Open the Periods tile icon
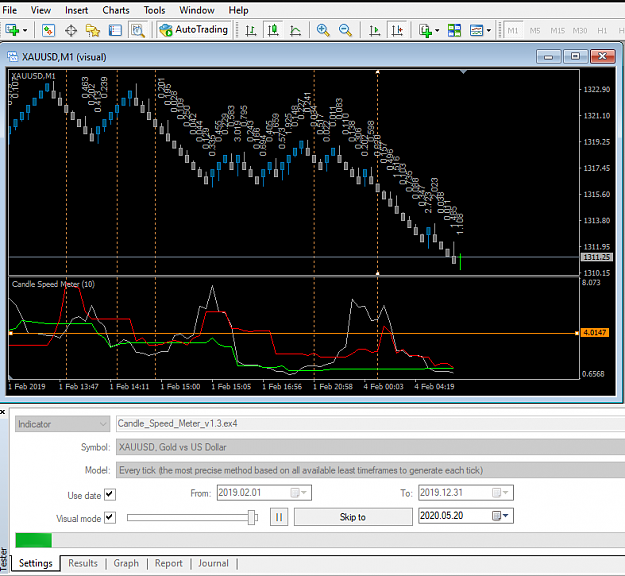The height and width of the screenshot is (576, 625). click(x=454, y=30)
